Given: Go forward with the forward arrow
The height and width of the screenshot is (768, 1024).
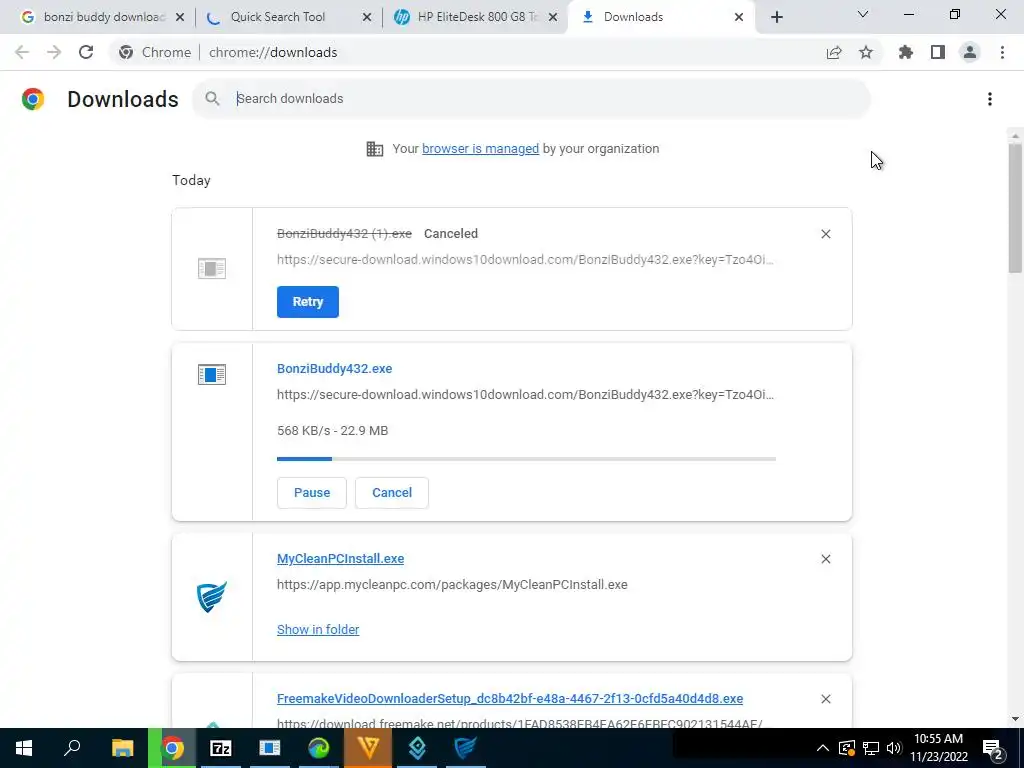Looking at the screenshot, I should [x=54, y=52].
